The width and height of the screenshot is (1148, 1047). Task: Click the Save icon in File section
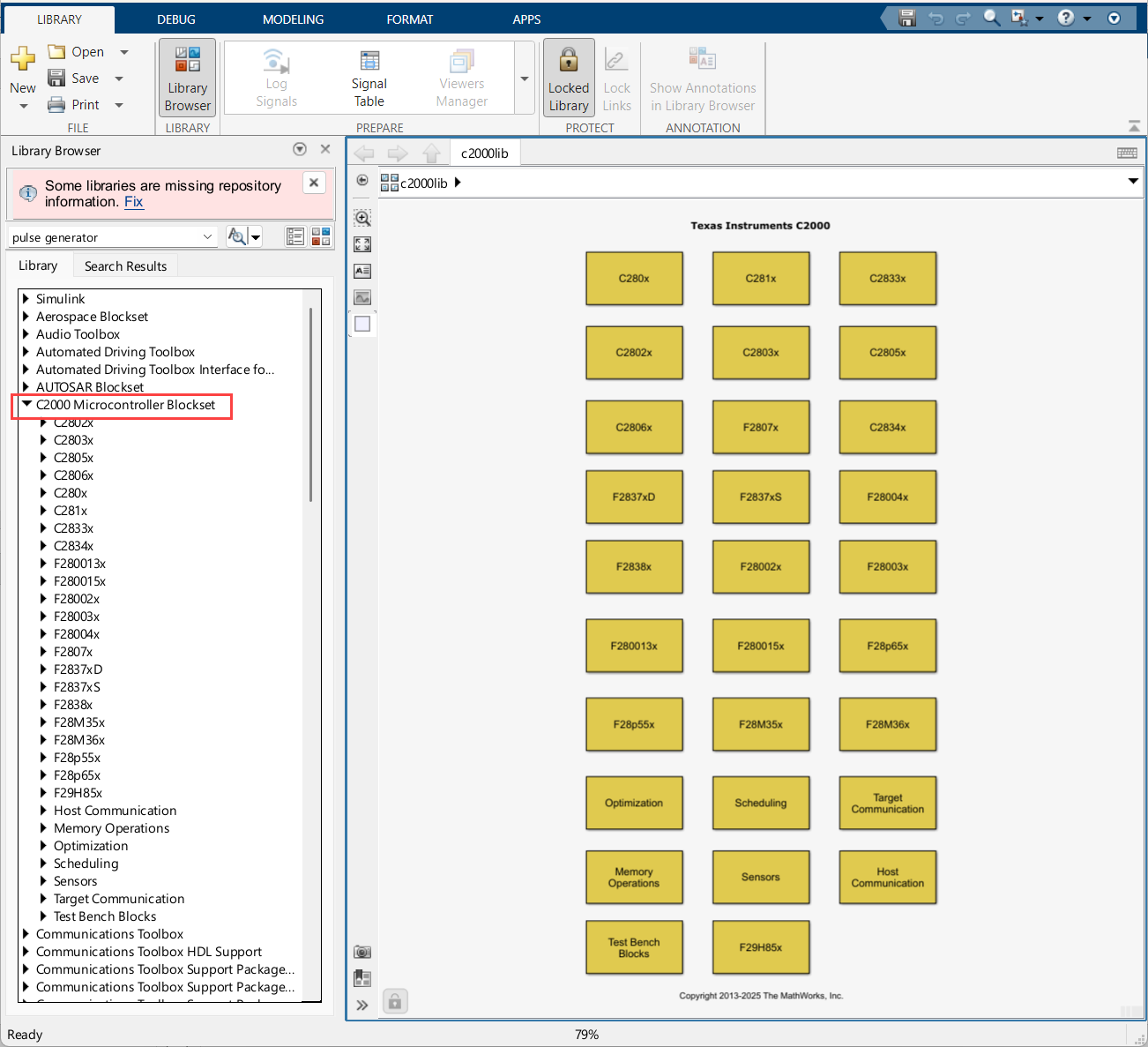coord(57,79)
